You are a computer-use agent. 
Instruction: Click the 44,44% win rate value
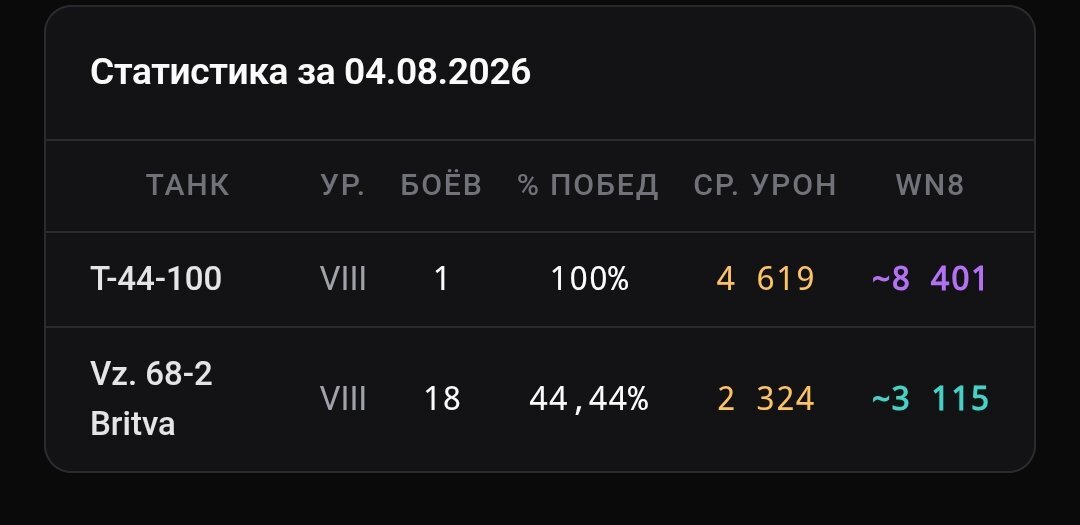point(589,399)
